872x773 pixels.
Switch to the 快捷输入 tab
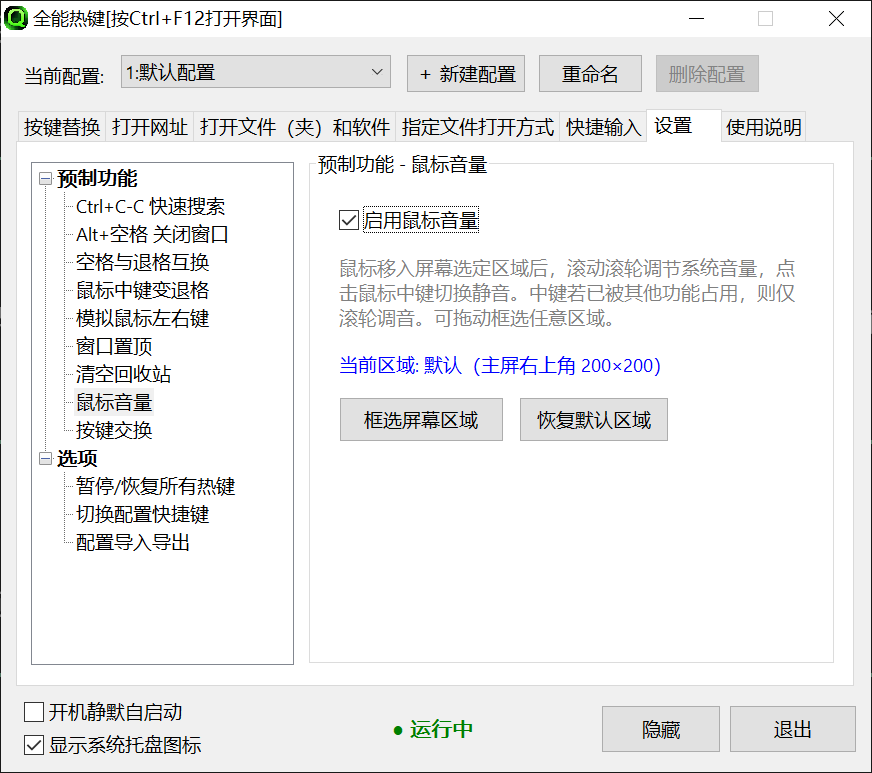tap(603, 127)
